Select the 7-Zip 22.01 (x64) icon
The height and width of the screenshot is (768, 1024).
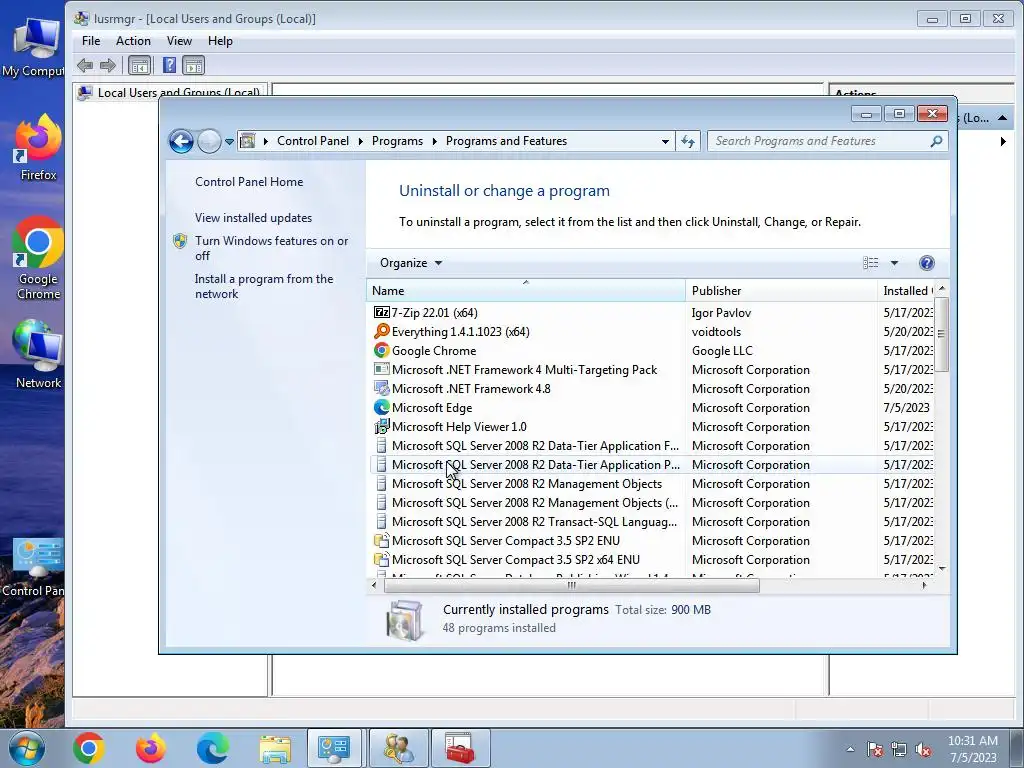[381, 313]
